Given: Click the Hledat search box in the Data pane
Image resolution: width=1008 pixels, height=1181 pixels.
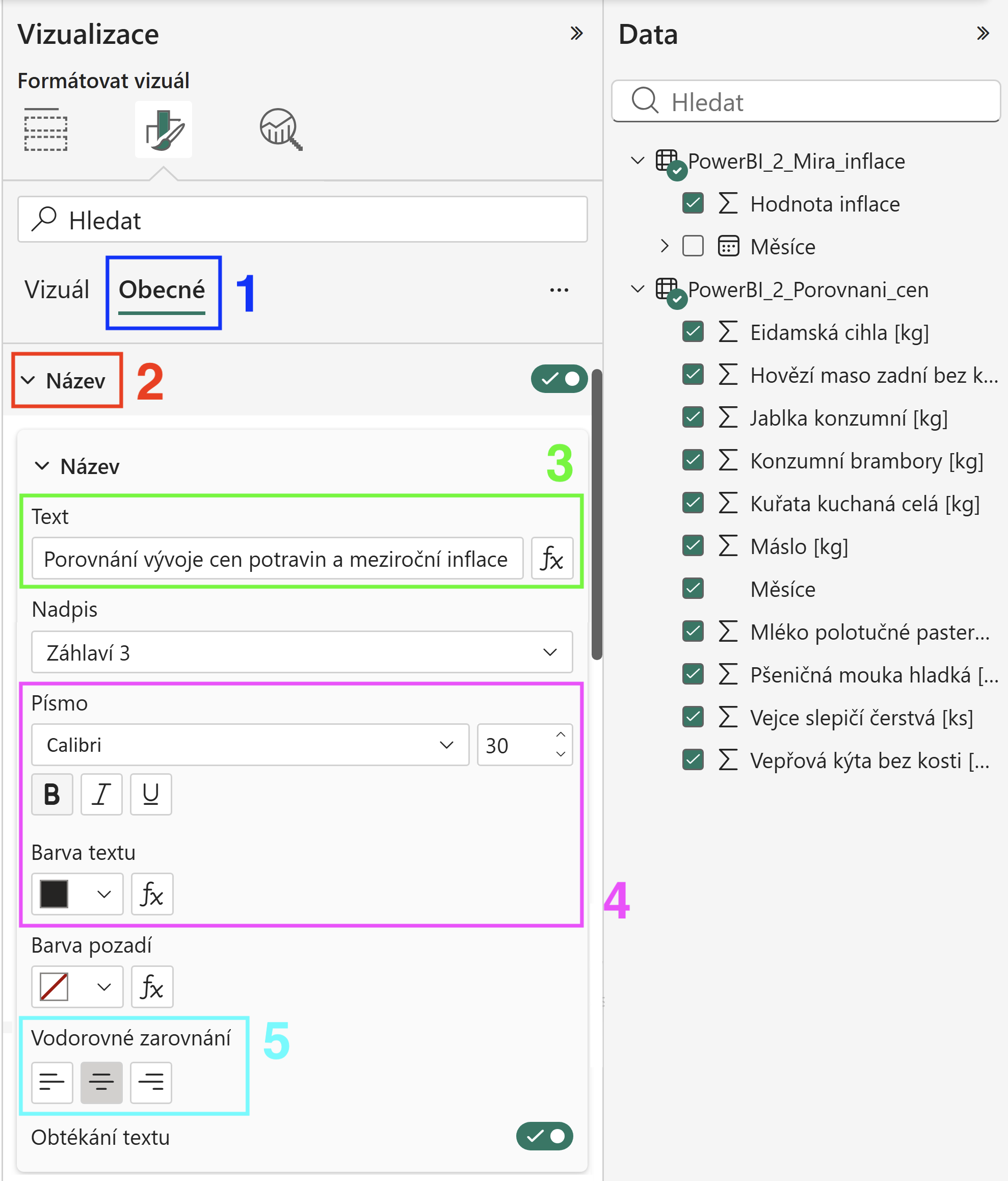Looking at the screenshot, I should pyautogui.click(x=806, y=101).
